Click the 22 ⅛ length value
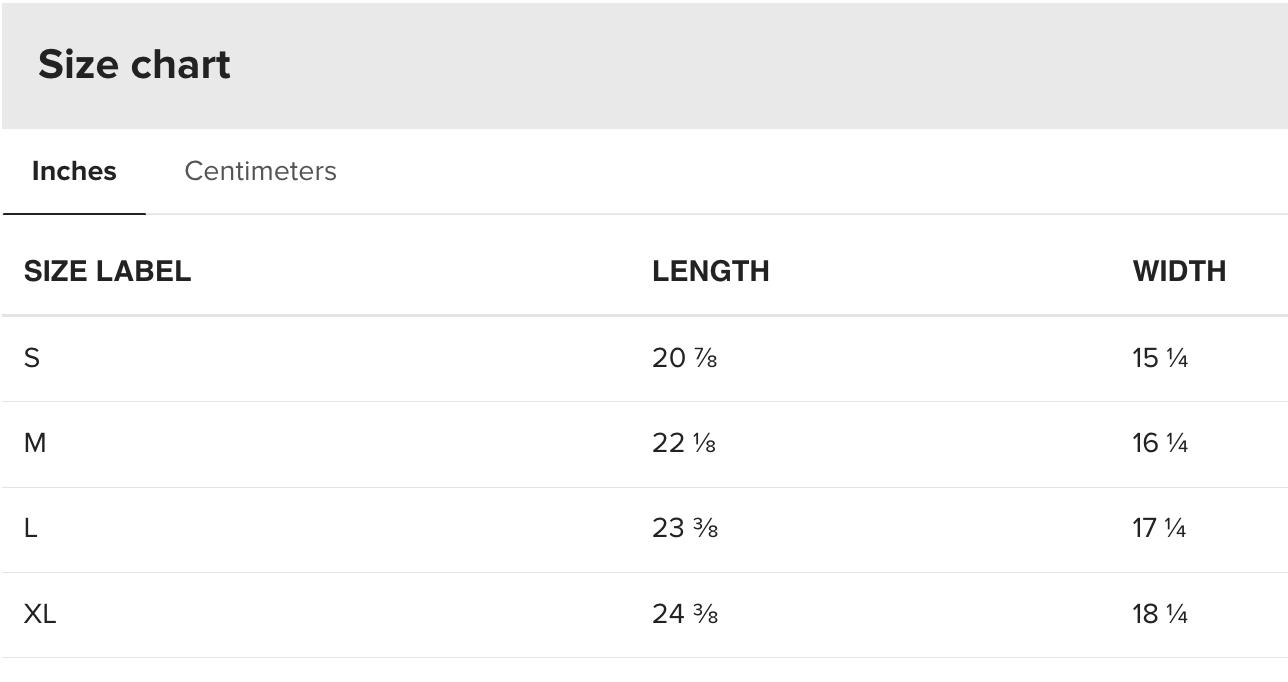1288x682 pixels. (684, 443)
